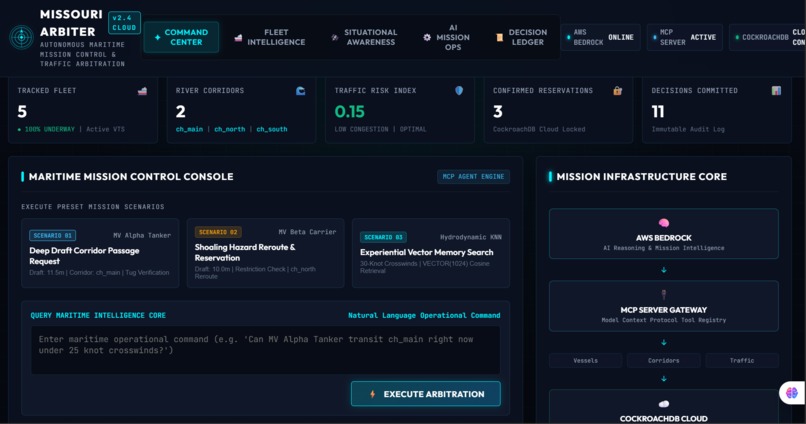The width and height of the screenshot is (806, 424).
Task: Click 'CockroachDB Cloud Locked' text
Action: click(x=539, y=129)
